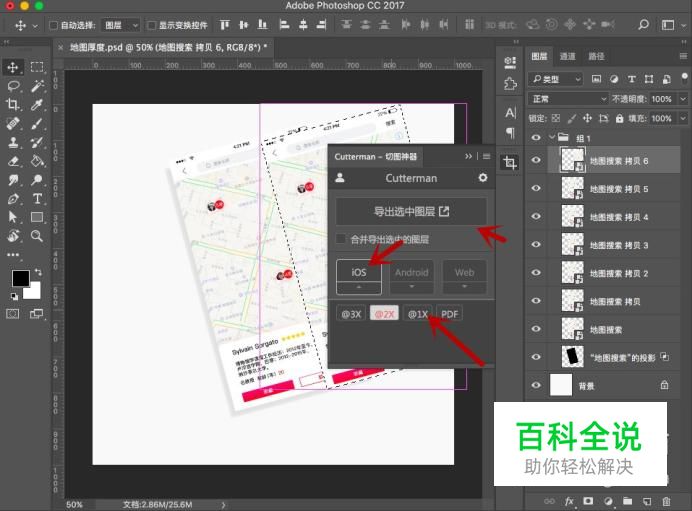
Task: Select the Pen tool
Action: tap(13, 199)
